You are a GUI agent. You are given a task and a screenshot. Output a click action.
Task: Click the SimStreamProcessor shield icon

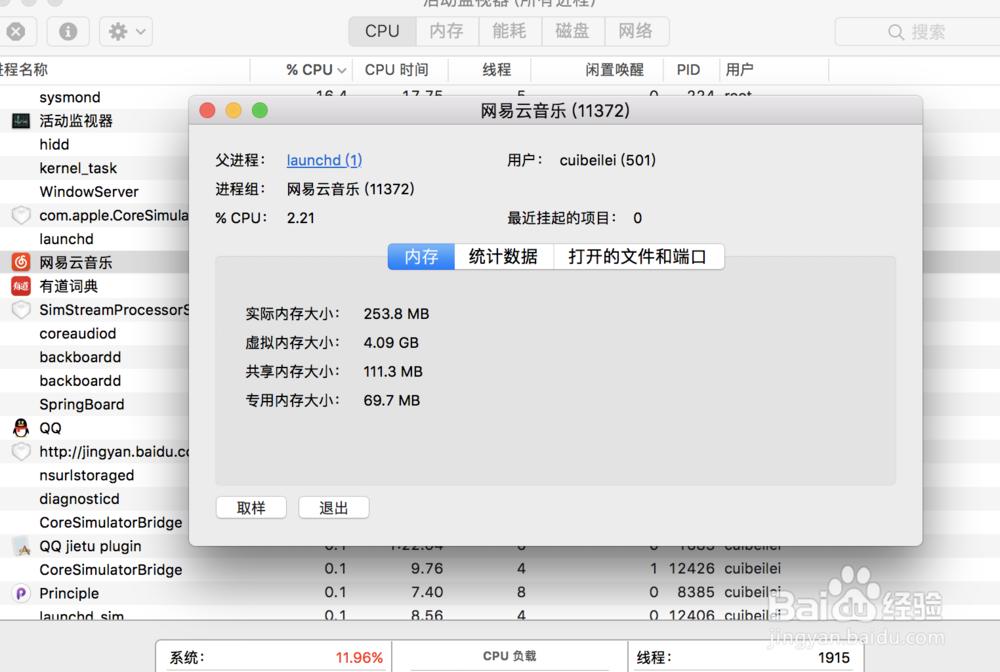pyautogui.click(x=21, y=310)
